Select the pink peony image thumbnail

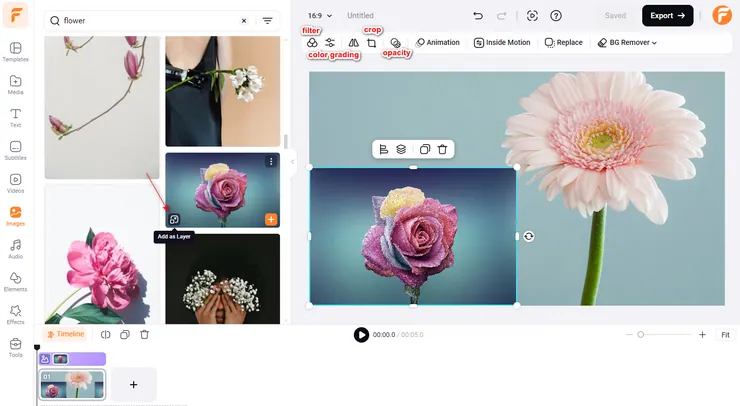tap(102, 254)
